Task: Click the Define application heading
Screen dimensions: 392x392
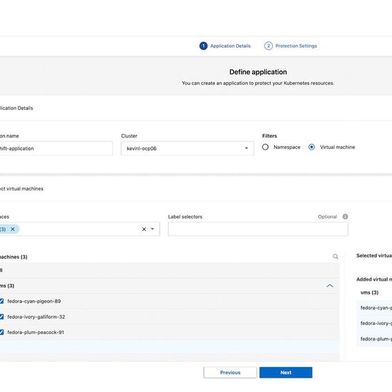Action: tap(258, 72)
